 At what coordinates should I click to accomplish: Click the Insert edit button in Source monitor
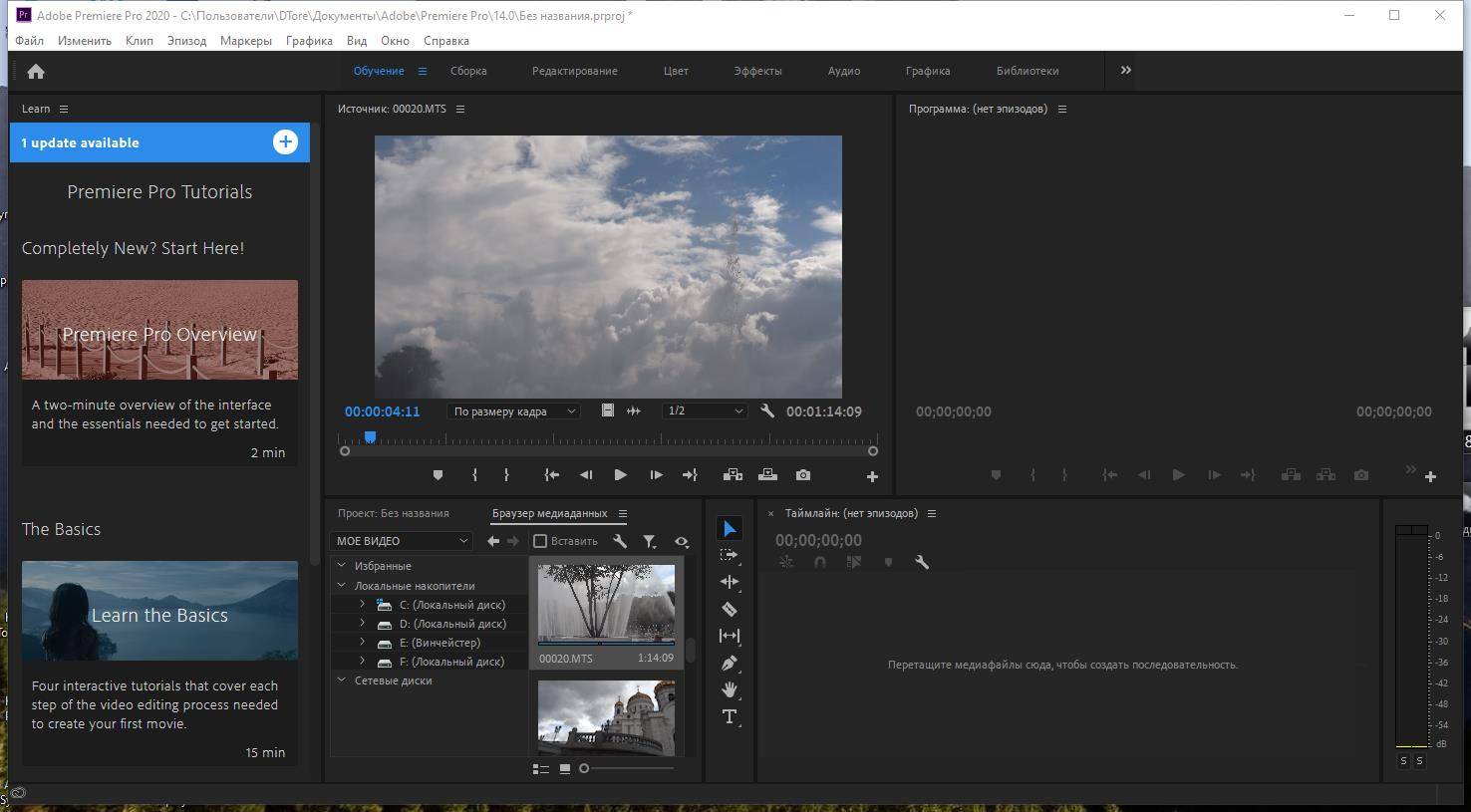click(x=733, y=475)
